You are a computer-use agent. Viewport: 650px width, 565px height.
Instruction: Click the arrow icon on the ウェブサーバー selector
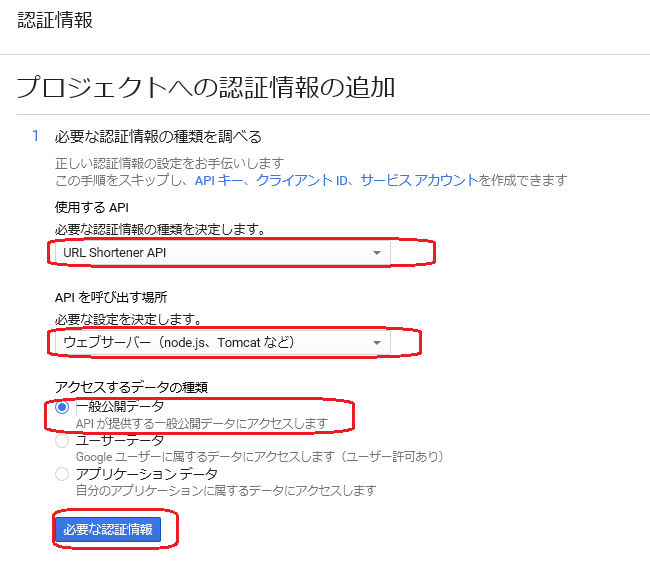376,343
